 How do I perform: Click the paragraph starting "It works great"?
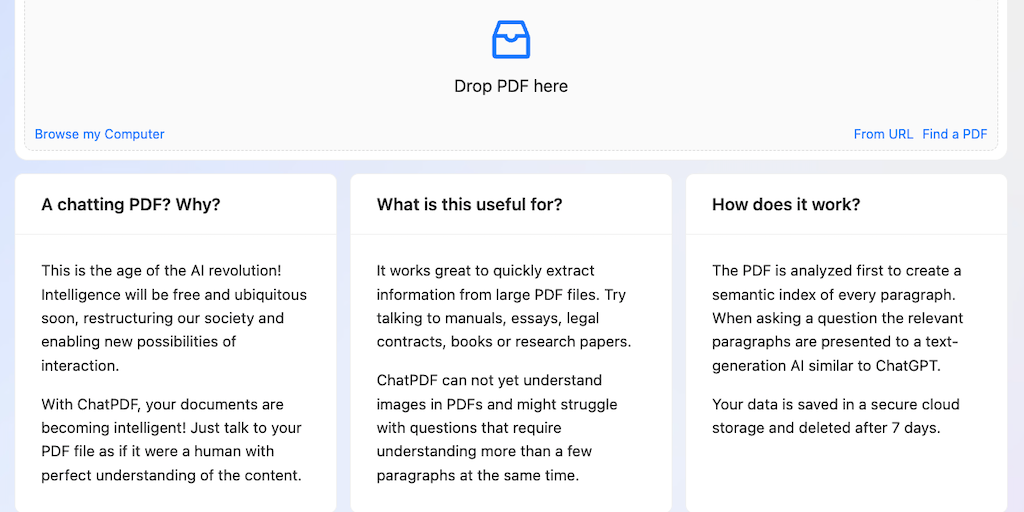pos(503,306)
